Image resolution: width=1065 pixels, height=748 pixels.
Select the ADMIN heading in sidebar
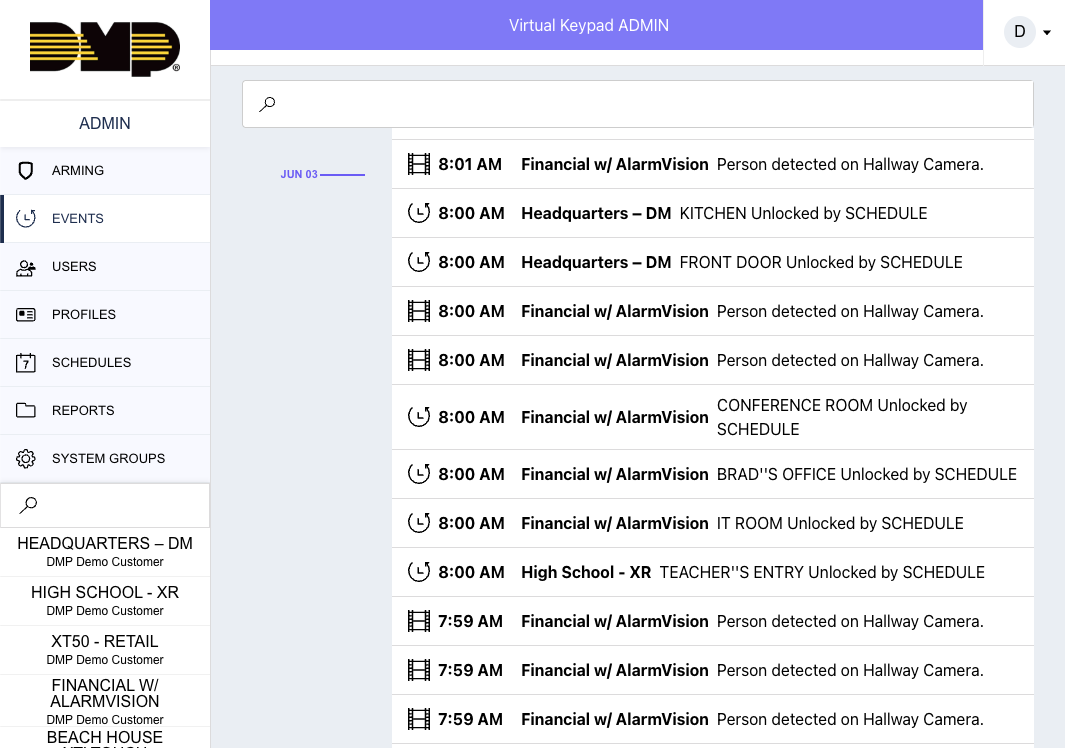pos(105,124)
